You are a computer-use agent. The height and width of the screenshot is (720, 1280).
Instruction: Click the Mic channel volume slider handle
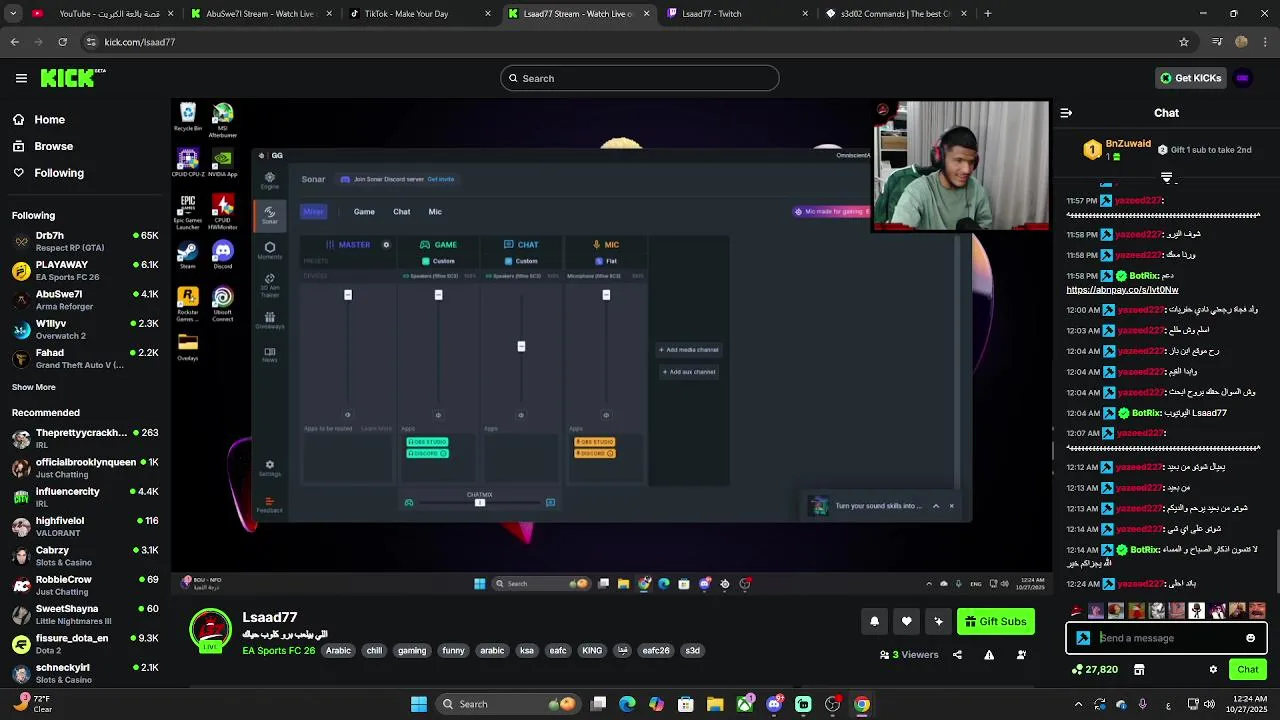606,295
